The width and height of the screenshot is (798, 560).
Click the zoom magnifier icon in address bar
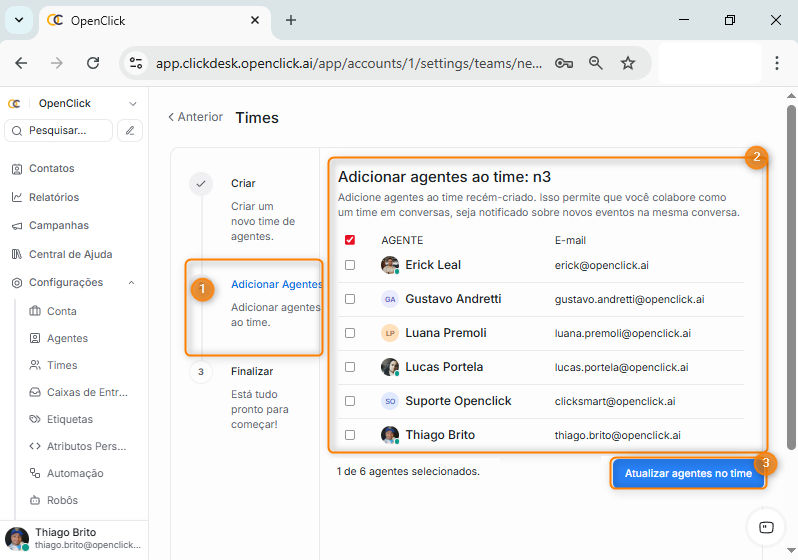pos(596,63)
